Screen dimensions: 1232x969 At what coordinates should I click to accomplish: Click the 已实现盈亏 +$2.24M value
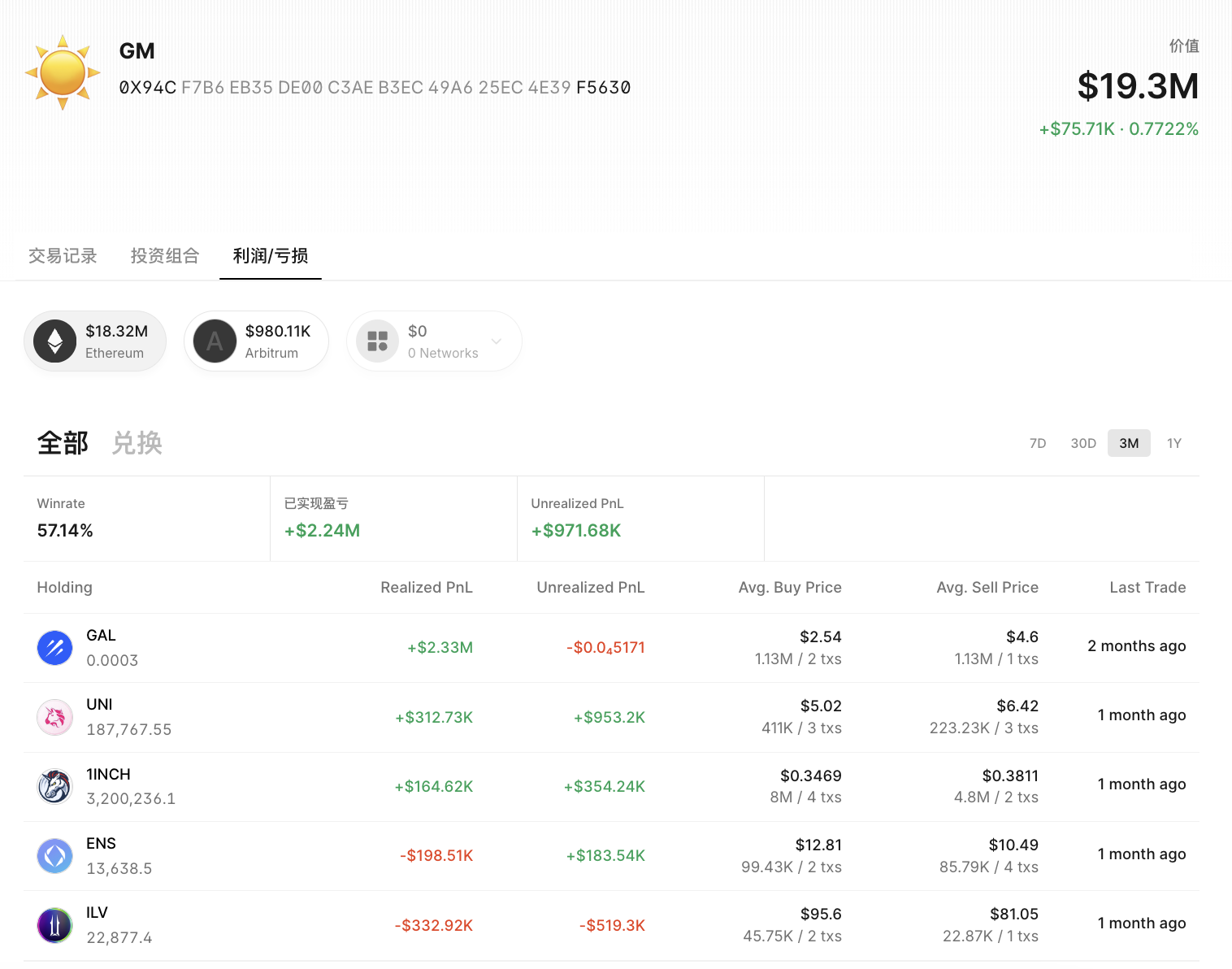pos(322,531)
